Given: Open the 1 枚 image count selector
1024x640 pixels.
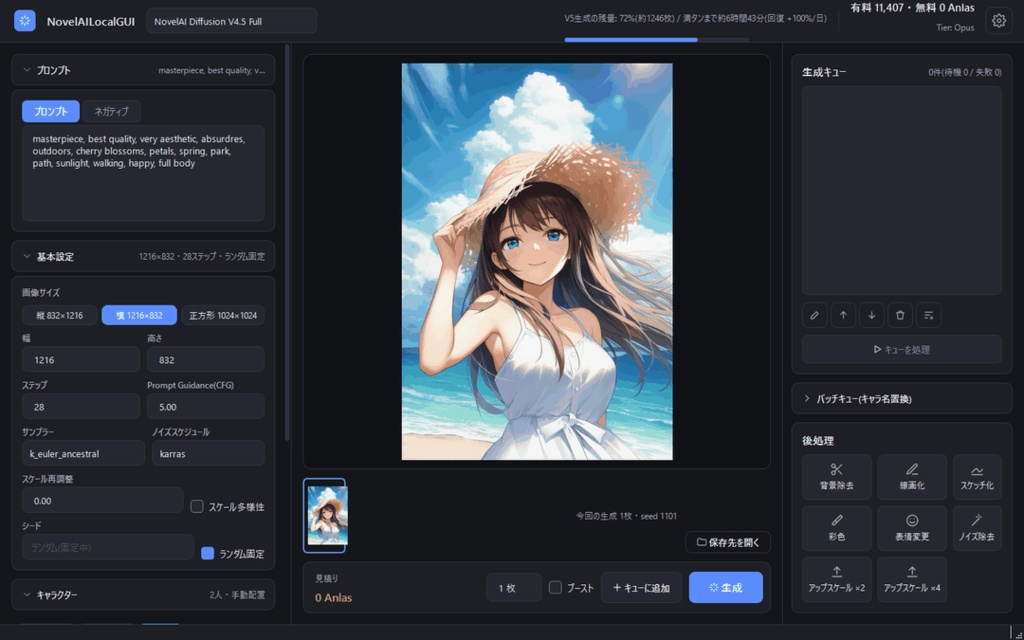Looking at the screenshot, I should coord(513,587).
